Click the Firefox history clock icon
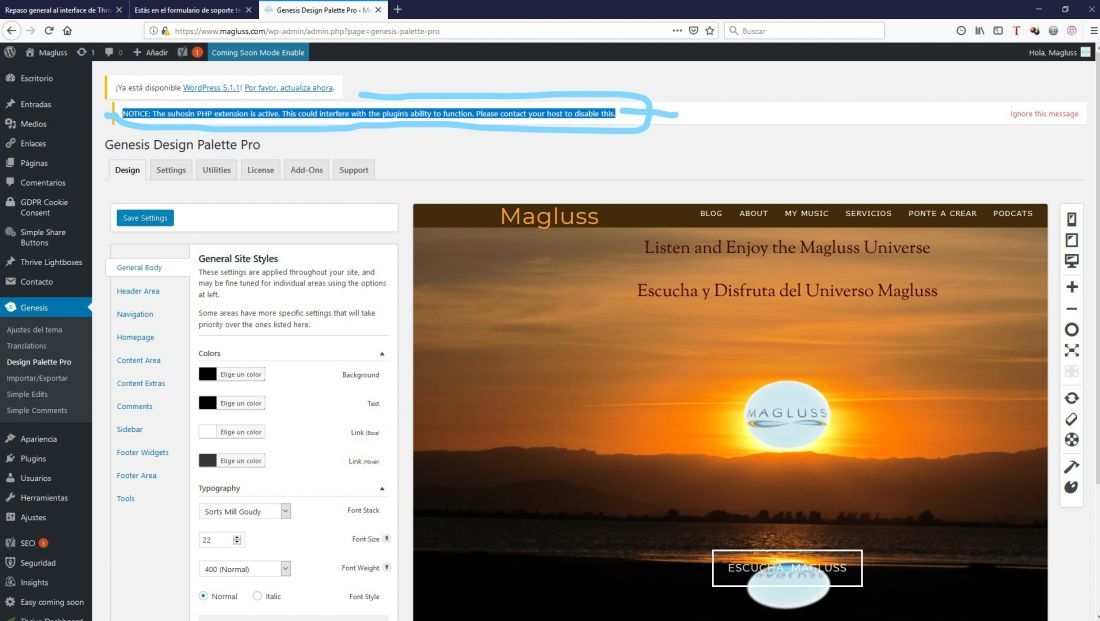The height and width of the screenshot is (621, 1100). point(961,30)
